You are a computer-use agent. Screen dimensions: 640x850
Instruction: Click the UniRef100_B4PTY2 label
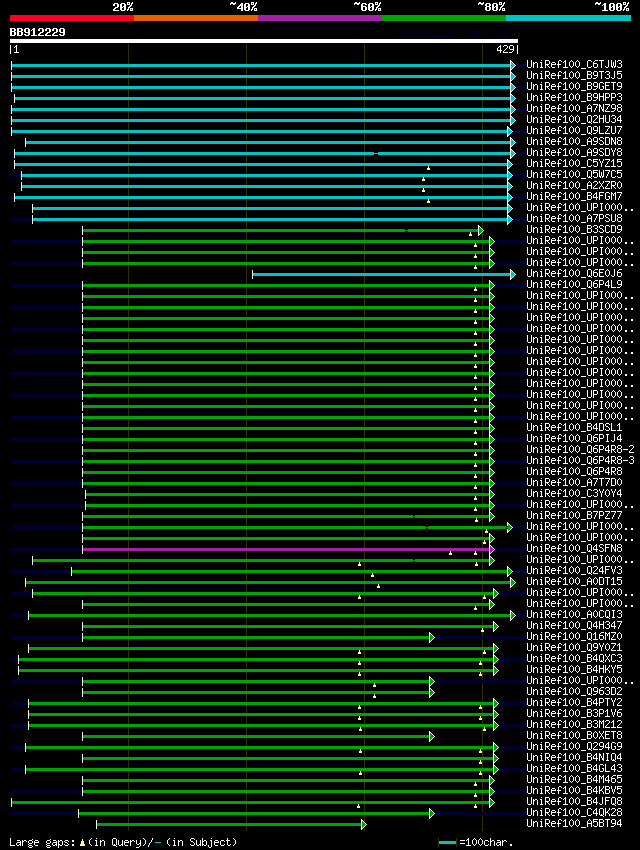(574, 703)
